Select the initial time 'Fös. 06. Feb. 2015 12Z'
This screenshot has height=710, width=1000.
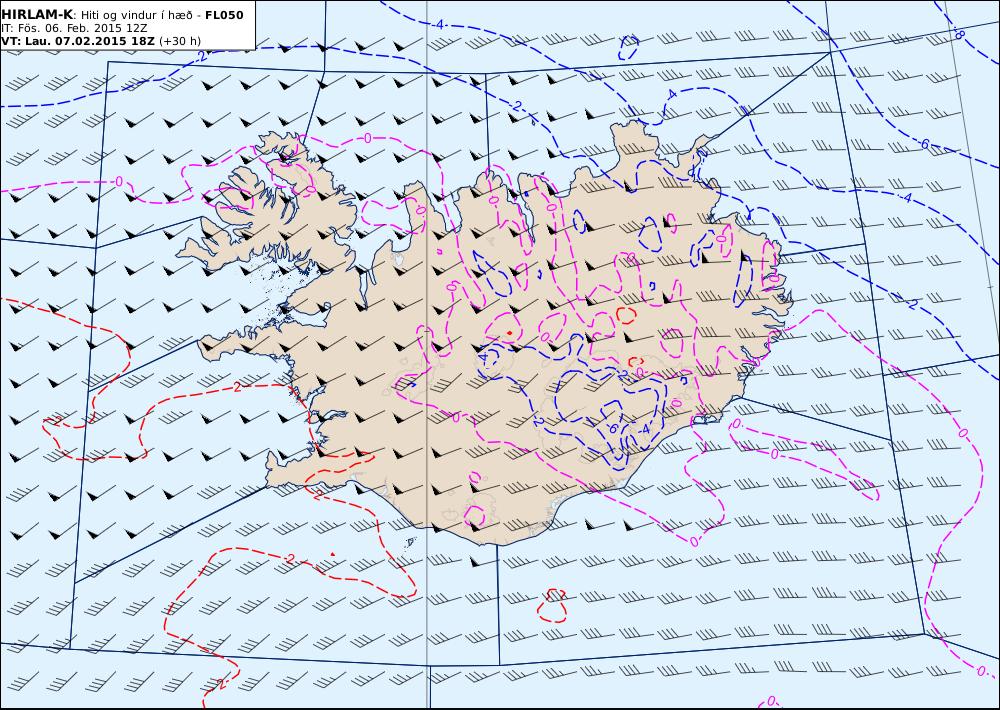tap(83, 29)
